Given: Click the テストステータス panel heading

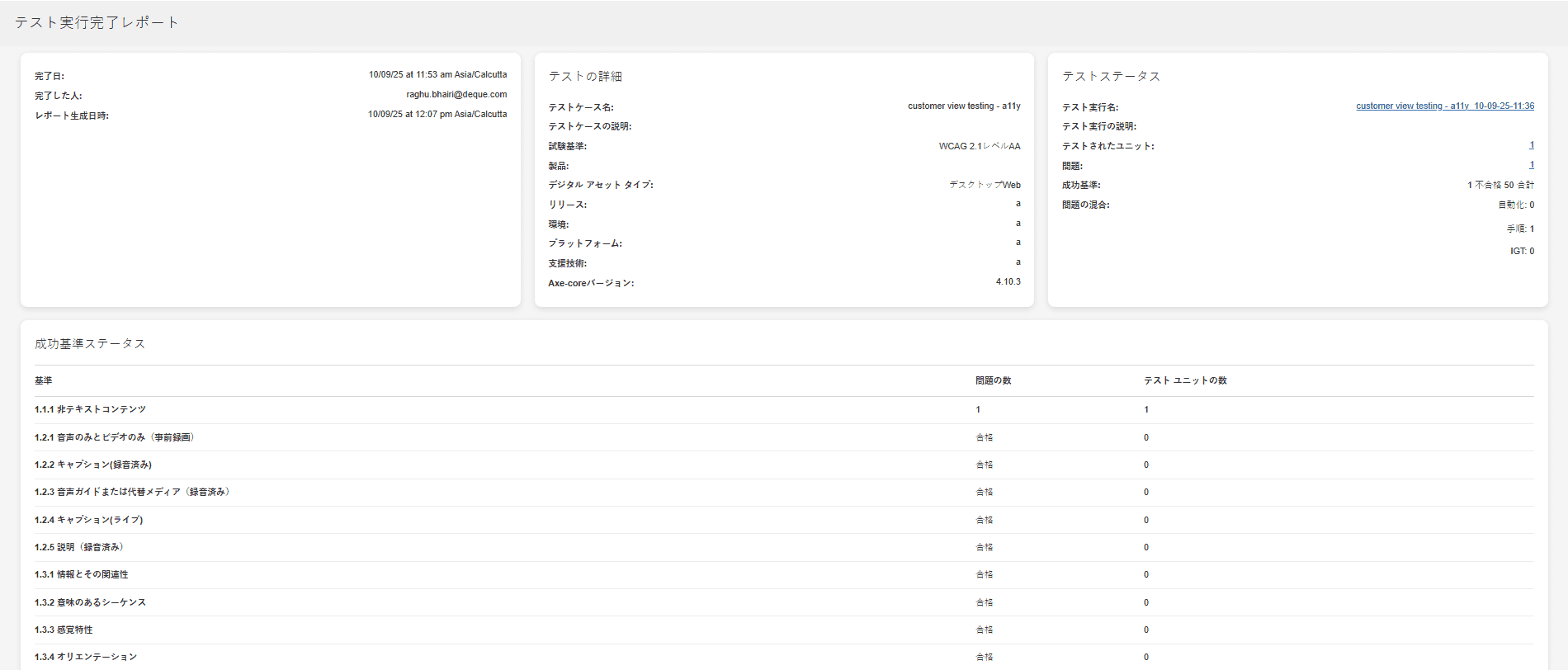Looking at the screenshot, I should tap(1111, 76).
